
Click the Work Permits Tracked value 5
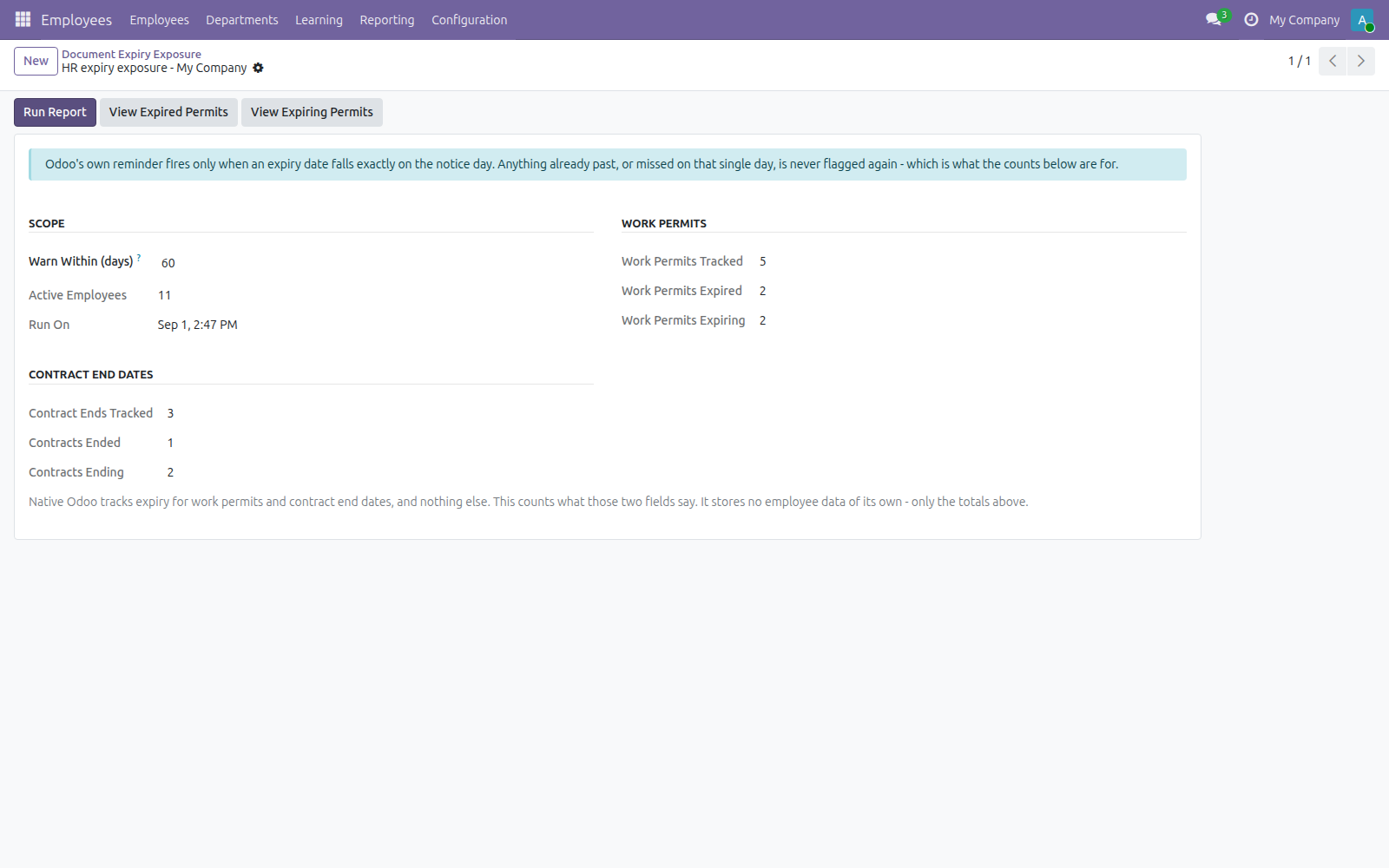[x=763, y=261]
